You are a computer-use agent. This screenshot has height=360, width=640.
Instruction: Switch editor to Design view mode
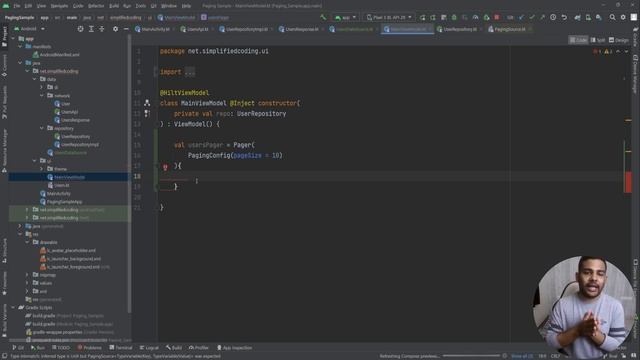point(619,40)
